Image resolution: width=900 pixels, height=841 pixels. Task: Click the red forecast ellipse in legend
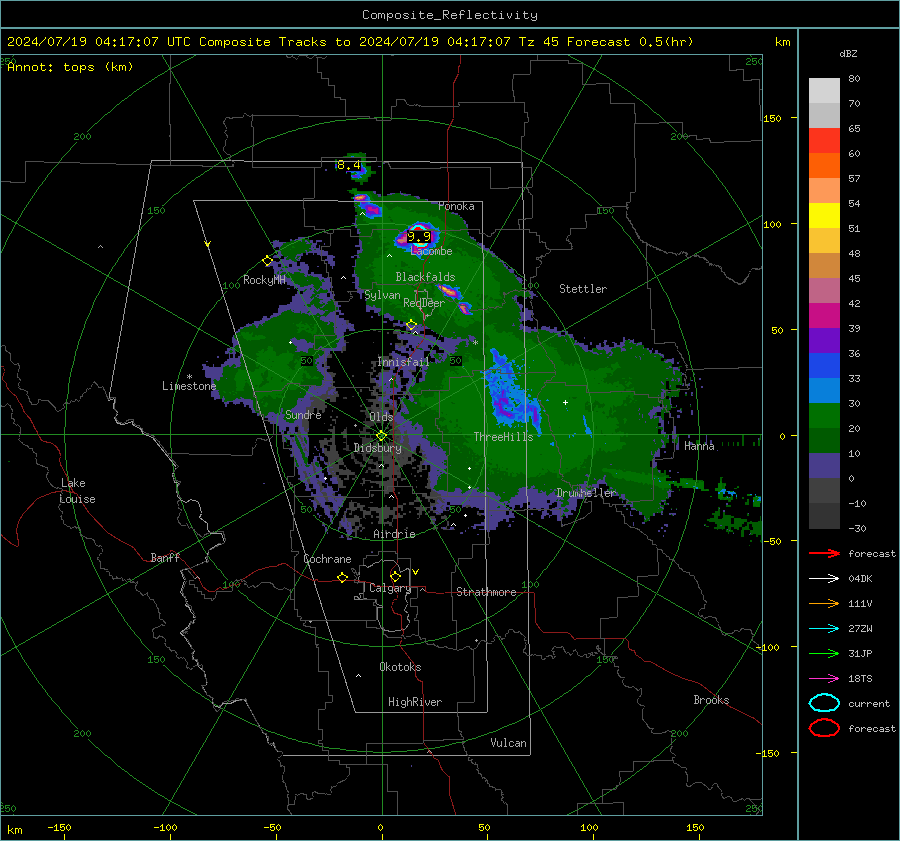click(x=824, y=728)
